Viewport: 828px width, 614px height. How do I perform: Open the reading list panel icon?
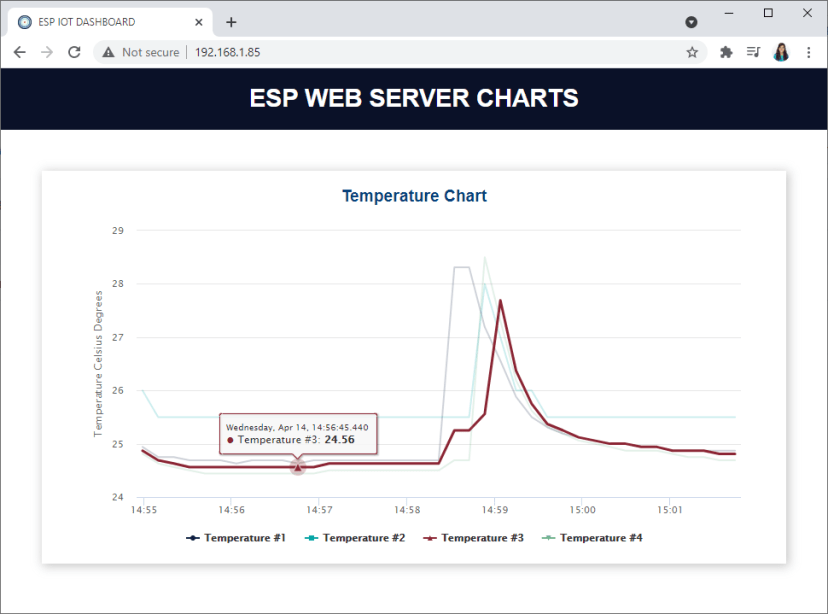point(753,52)
